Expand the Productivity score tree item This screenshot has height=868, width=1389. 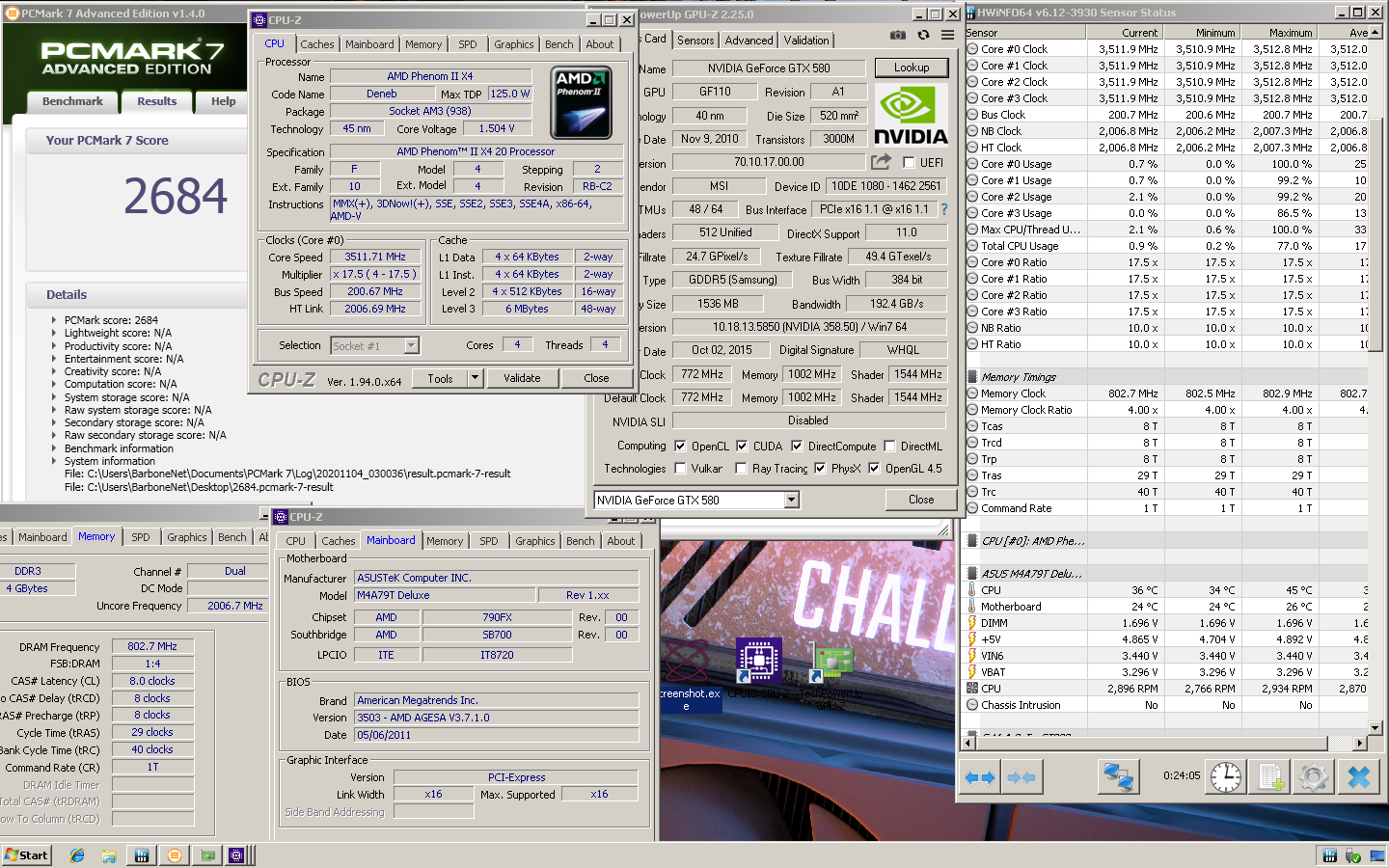click(54, 346)
